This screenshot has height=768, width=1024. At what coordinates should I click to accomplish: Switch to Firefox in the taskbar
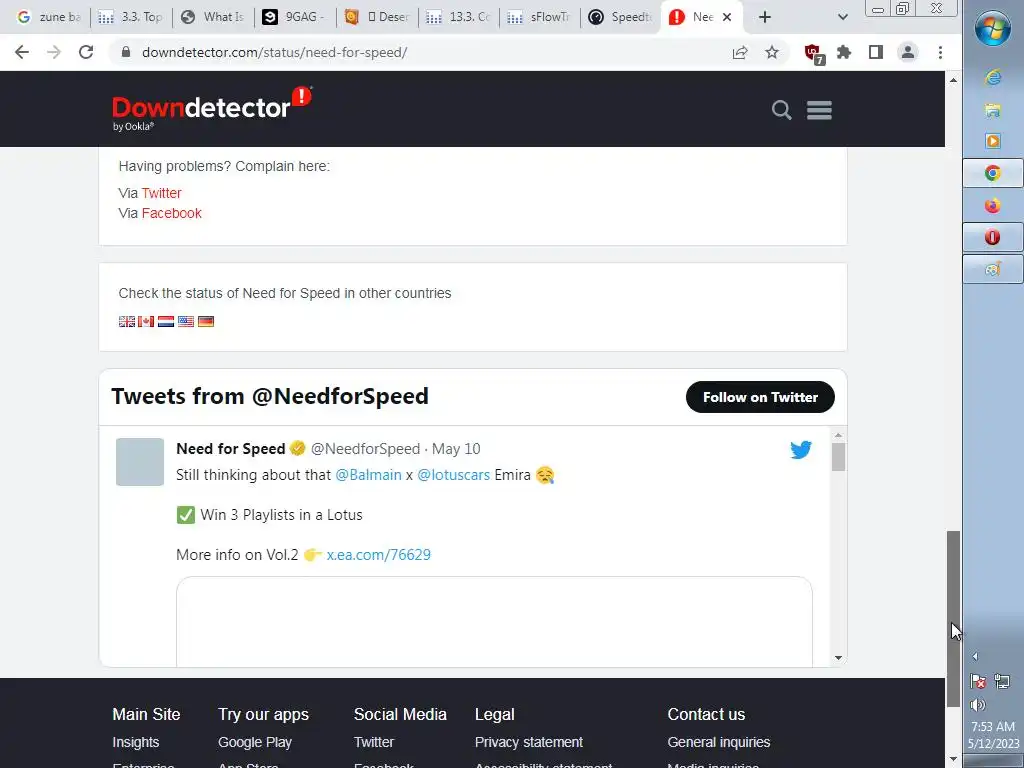pyautogui.click(x=993, y=206)
